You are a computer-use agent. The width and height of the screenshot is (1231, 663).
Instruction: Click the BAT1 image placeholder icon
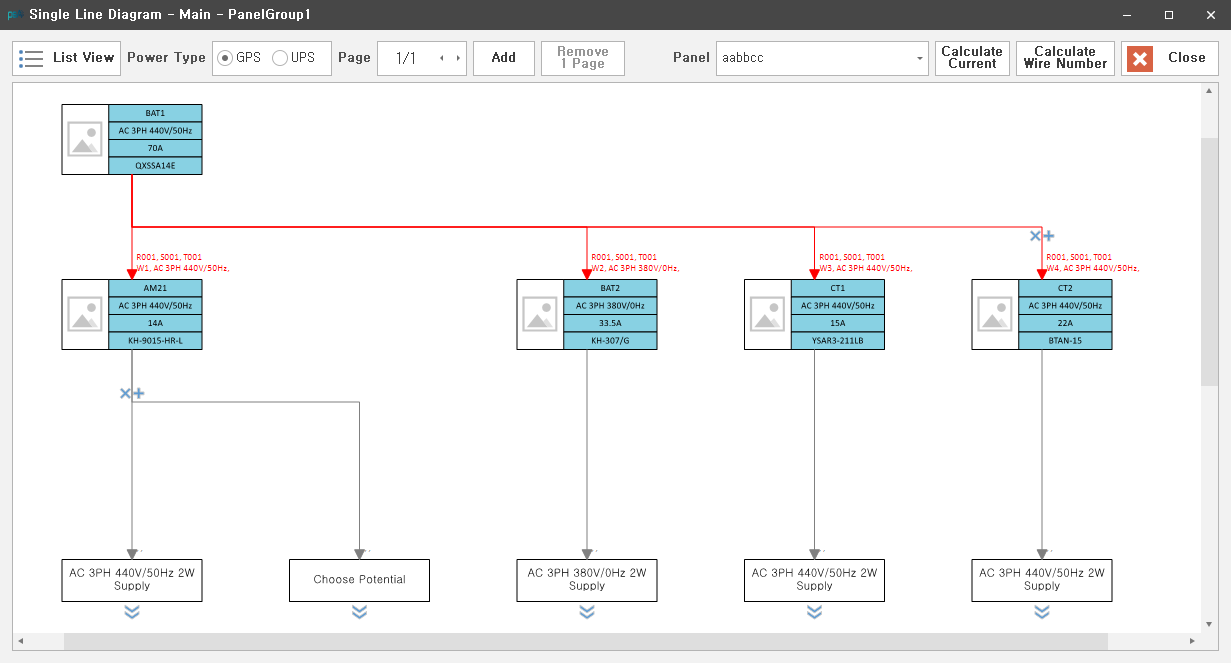click(85, 140)
